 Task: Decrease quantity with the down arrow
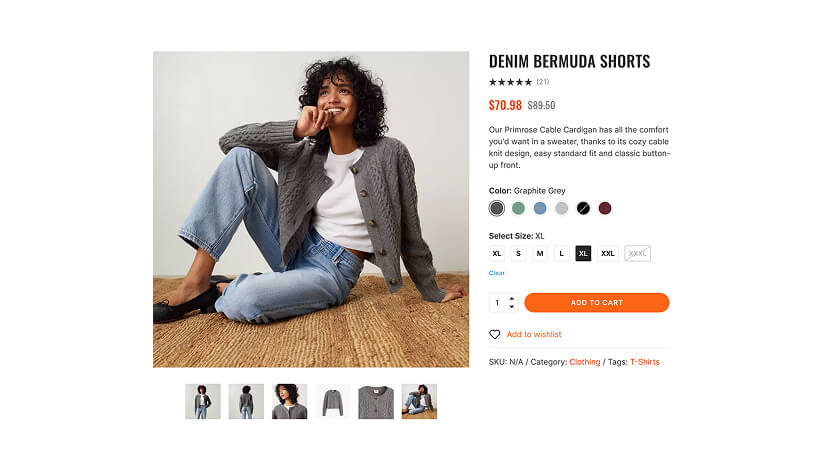(x=512, y=307)
